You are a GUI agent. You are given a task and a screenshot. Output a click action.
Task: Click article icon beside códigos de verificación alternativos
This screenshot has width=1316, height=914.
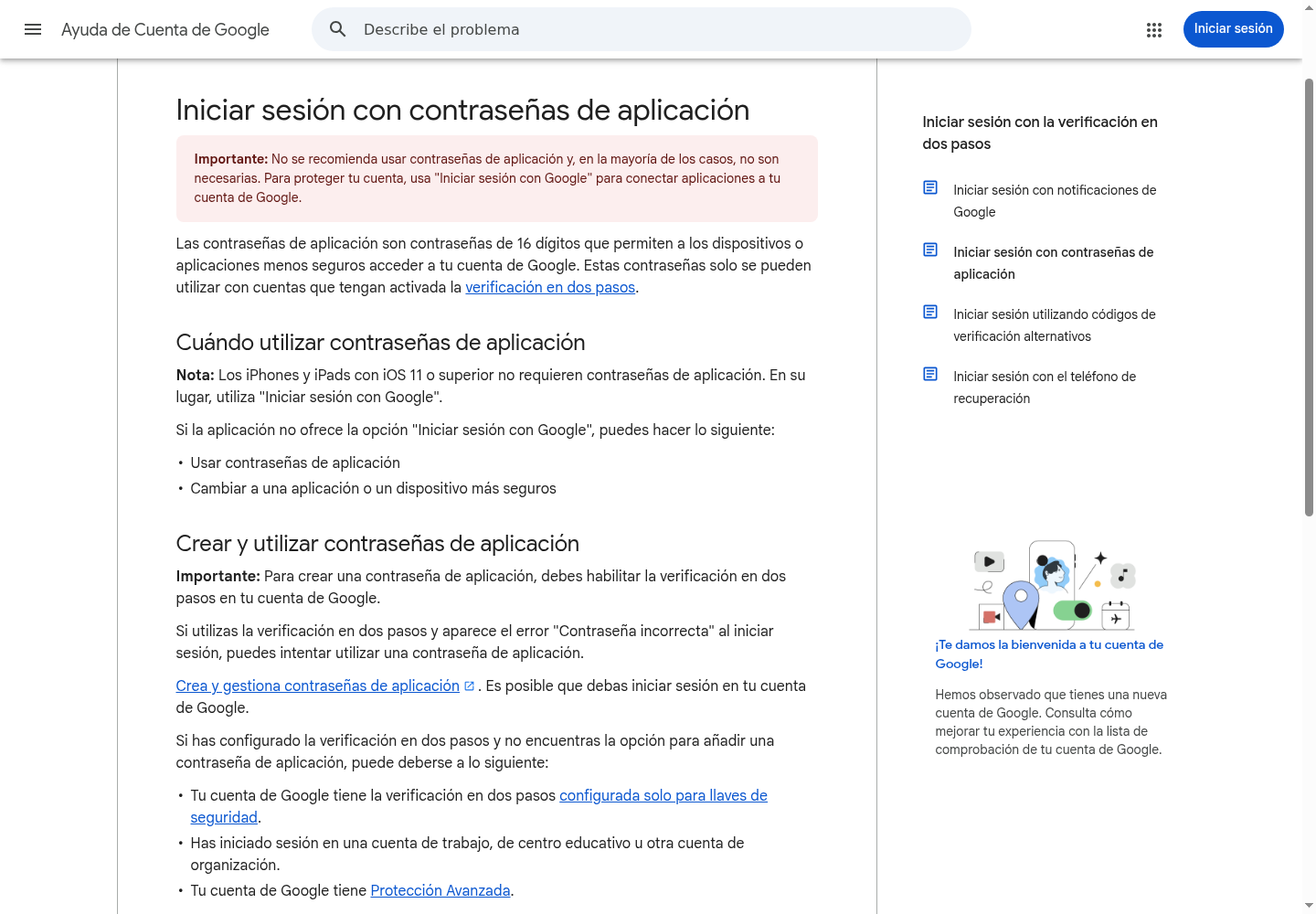pos(930,313)
